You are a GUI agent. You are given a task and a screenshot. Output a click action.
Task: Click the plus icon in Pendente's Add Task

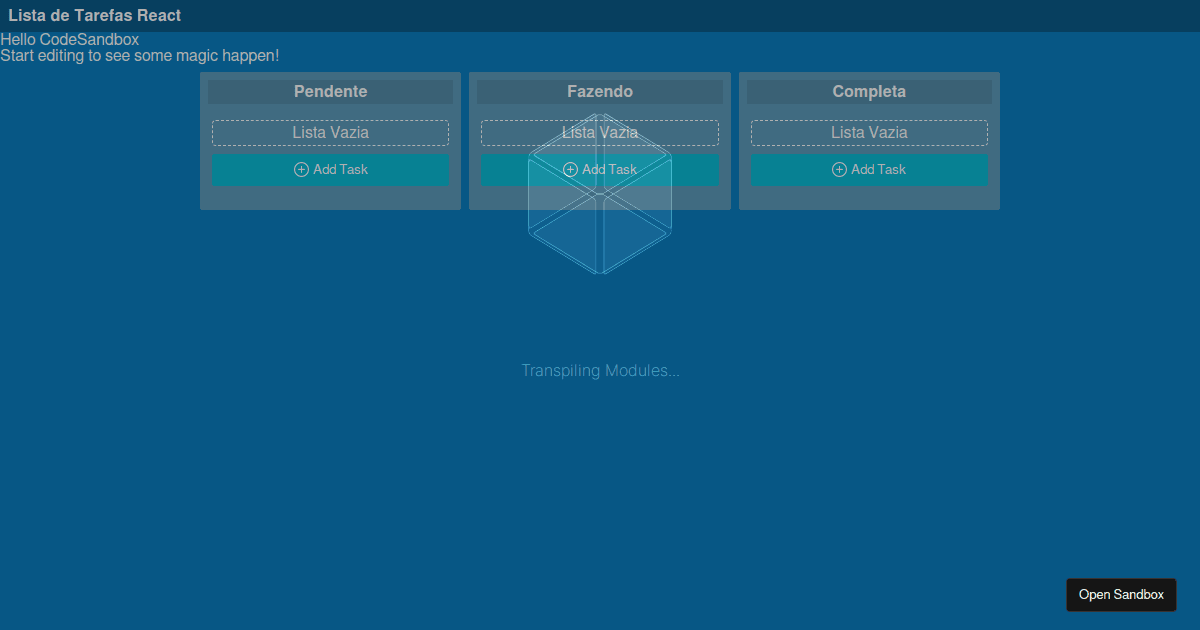[301, 169]
